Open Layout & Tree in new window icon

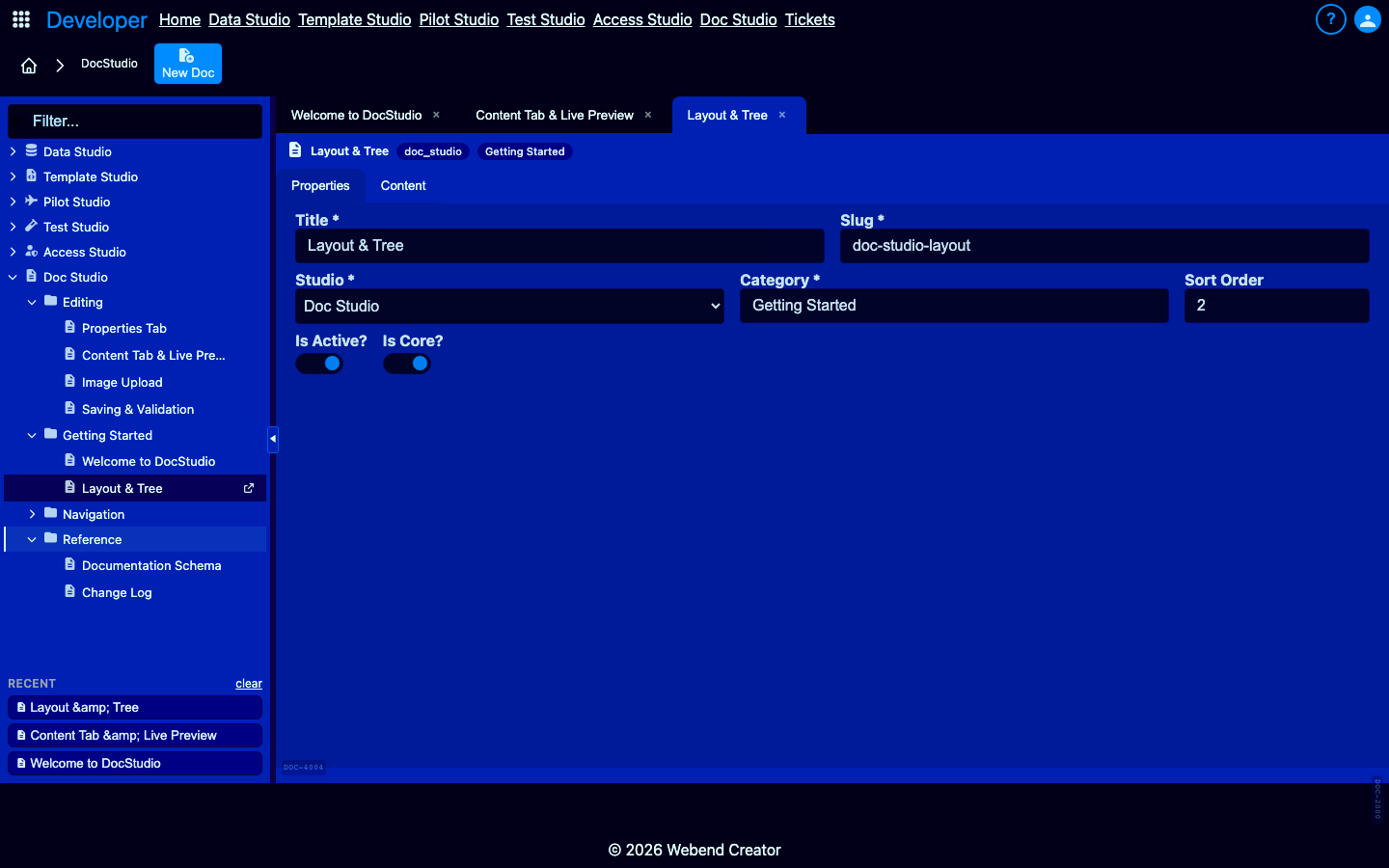click(249, 488)
